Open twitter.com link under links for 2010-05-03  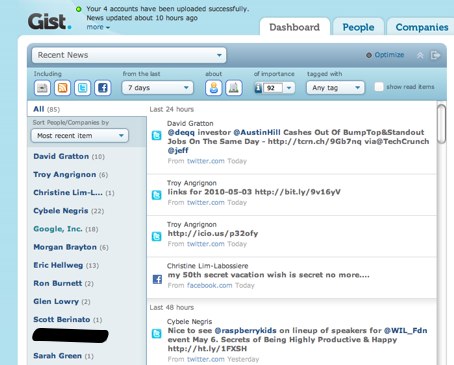(206, 202)
